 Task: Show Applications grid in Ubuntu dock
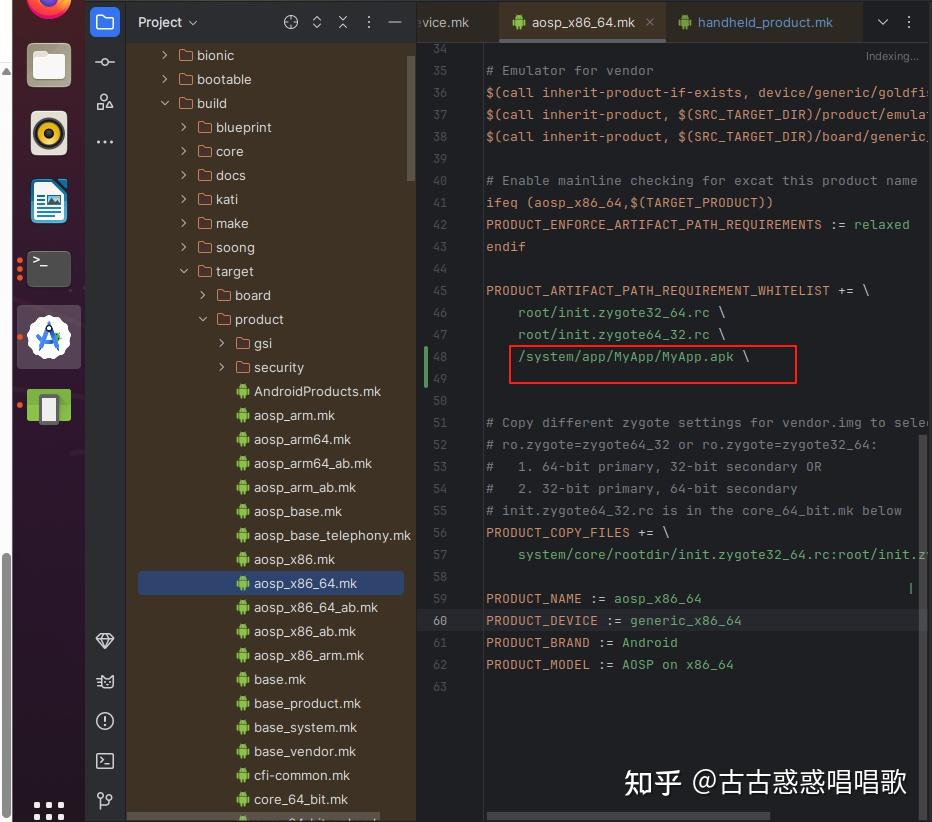[x=49, y=810]
